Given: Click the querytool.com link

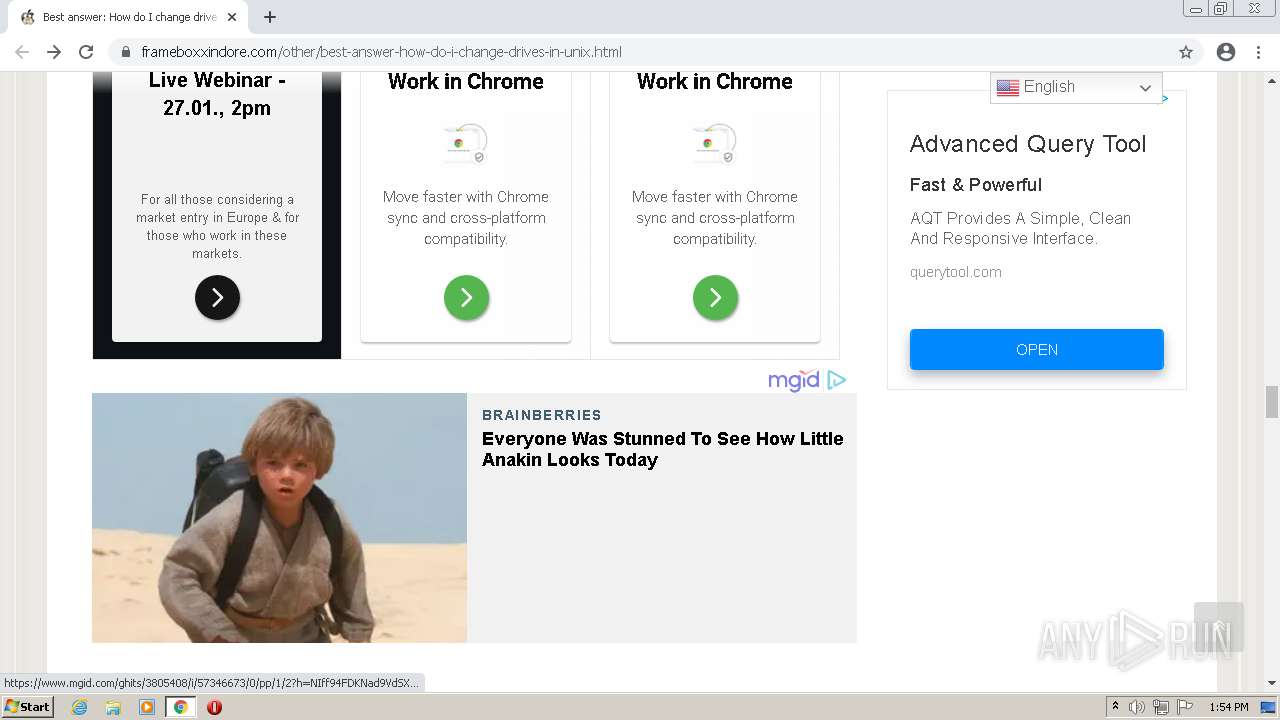Looking at the screenshot, I should click(955, 272).
